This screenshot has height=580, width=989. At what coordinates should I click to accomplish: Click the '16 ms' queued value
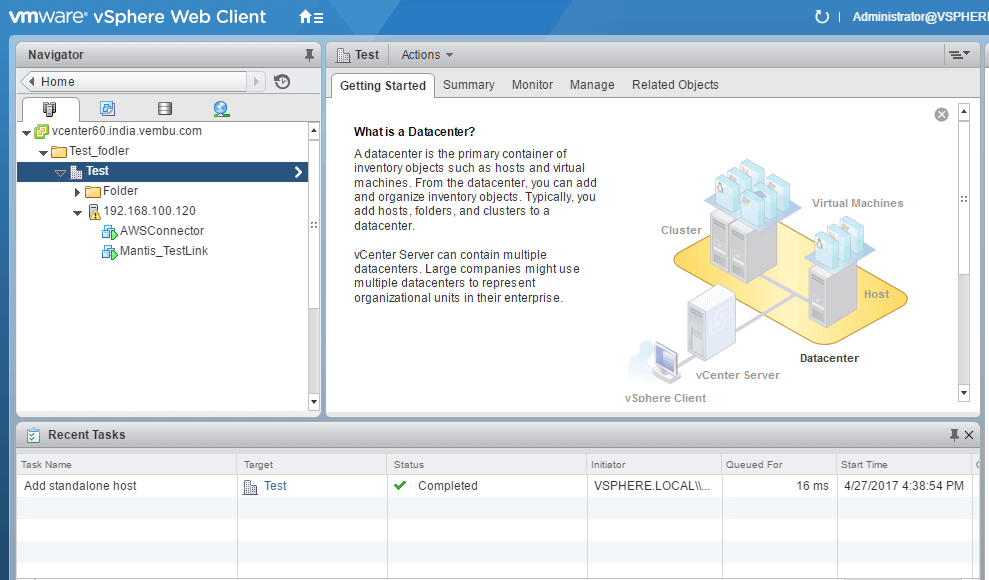coord(812,485)
